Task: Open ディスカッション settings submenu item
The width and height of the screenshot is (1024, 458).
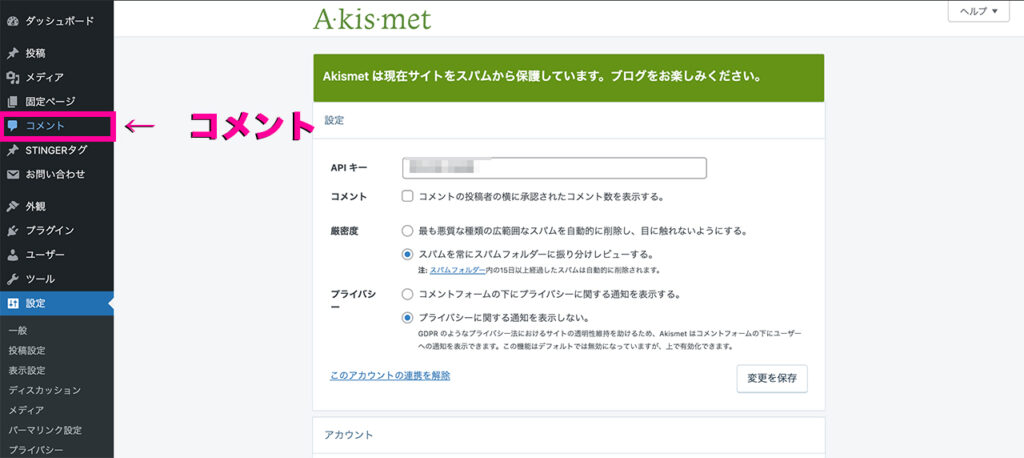Action: [44, 390]
